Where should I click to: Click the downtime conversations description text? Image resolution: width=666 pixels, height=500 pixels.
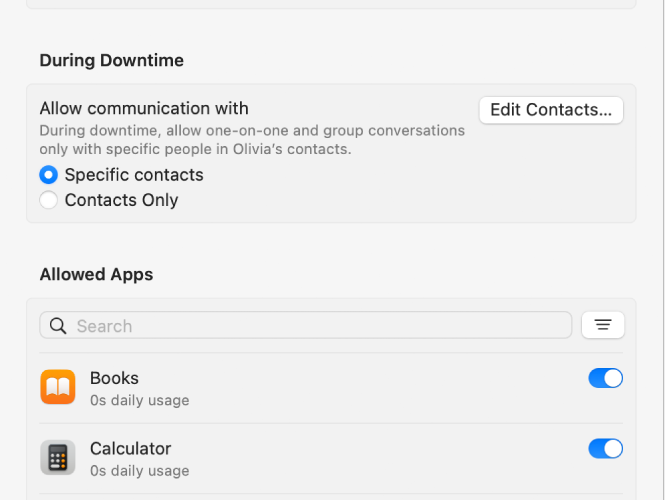tap(252, 140)
